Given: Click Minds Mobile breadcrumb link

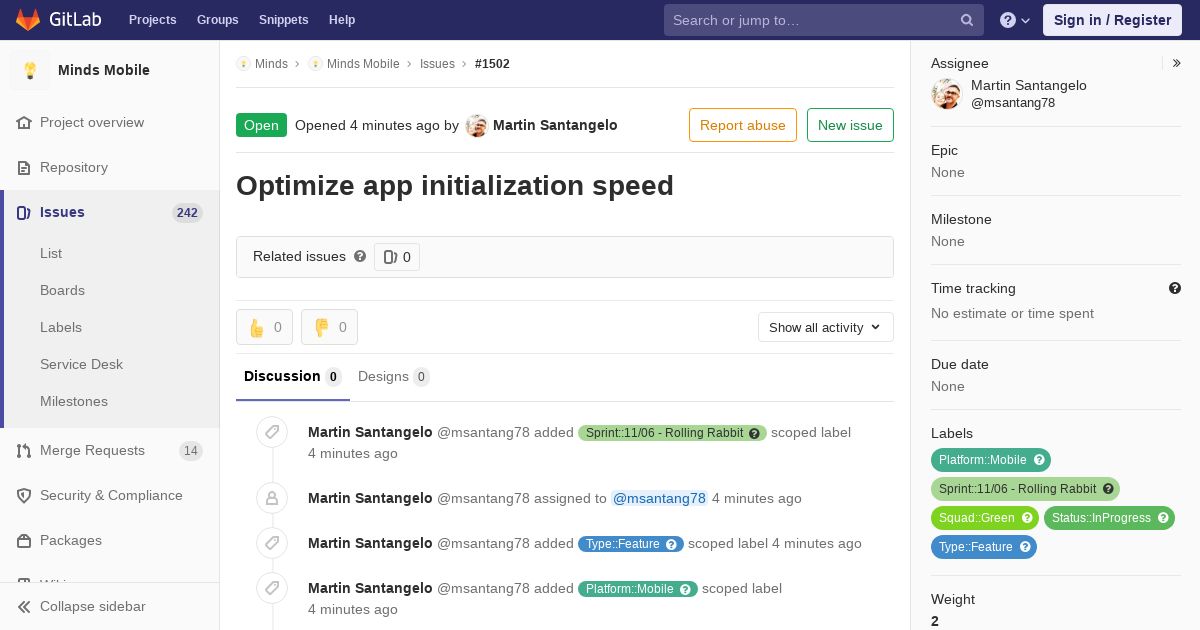Looking at the screenshot, I should [x=363, y=63].
